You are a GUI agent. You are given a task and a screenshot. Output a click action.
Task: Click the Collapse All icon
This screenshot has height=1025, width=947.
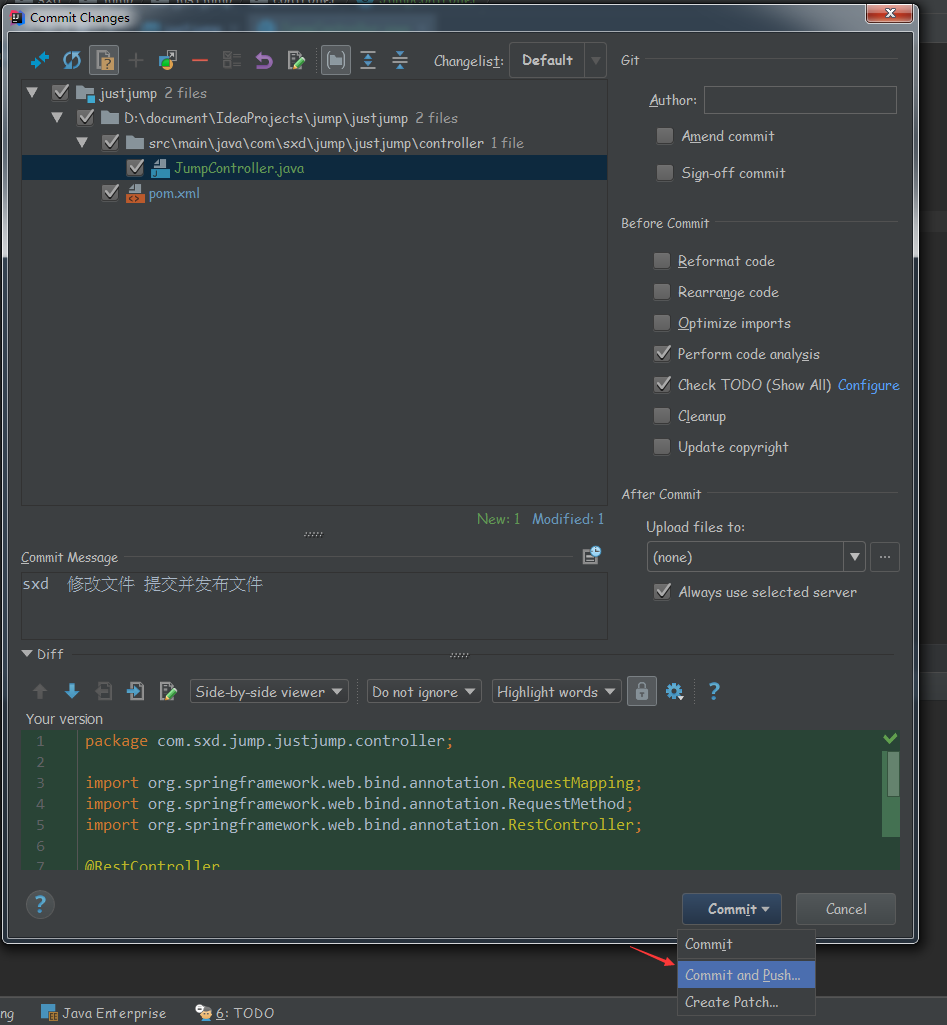[399, 61]
